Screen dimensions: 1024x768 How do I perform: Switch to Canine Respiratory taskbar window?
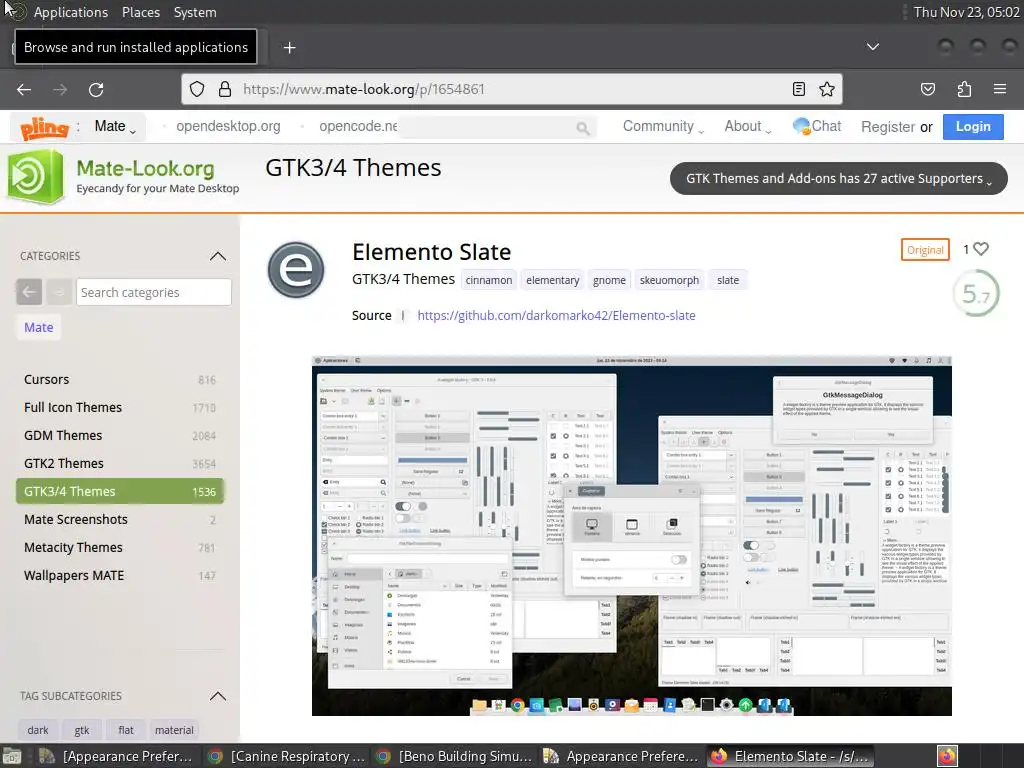[x=285, y=756]
